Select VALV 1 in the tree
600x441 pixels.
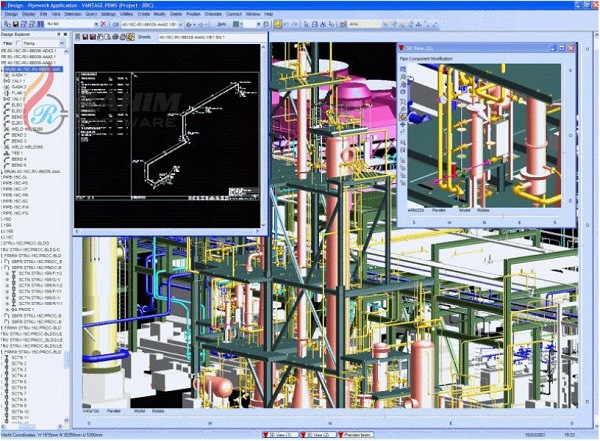[18, 81]
